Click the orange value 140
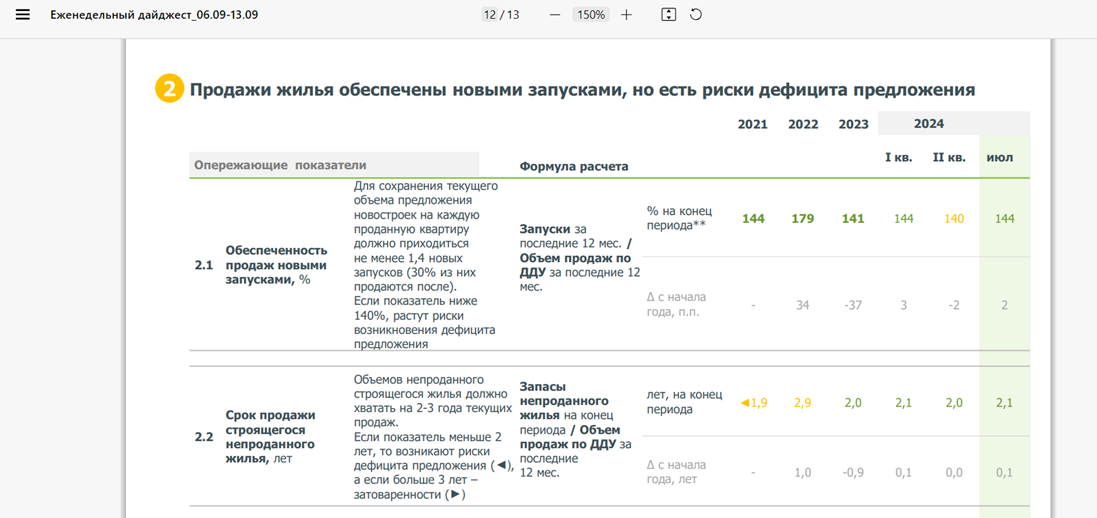Image resolution: width=1097 pixels, height=518 pixels. (x=954, y=218)
